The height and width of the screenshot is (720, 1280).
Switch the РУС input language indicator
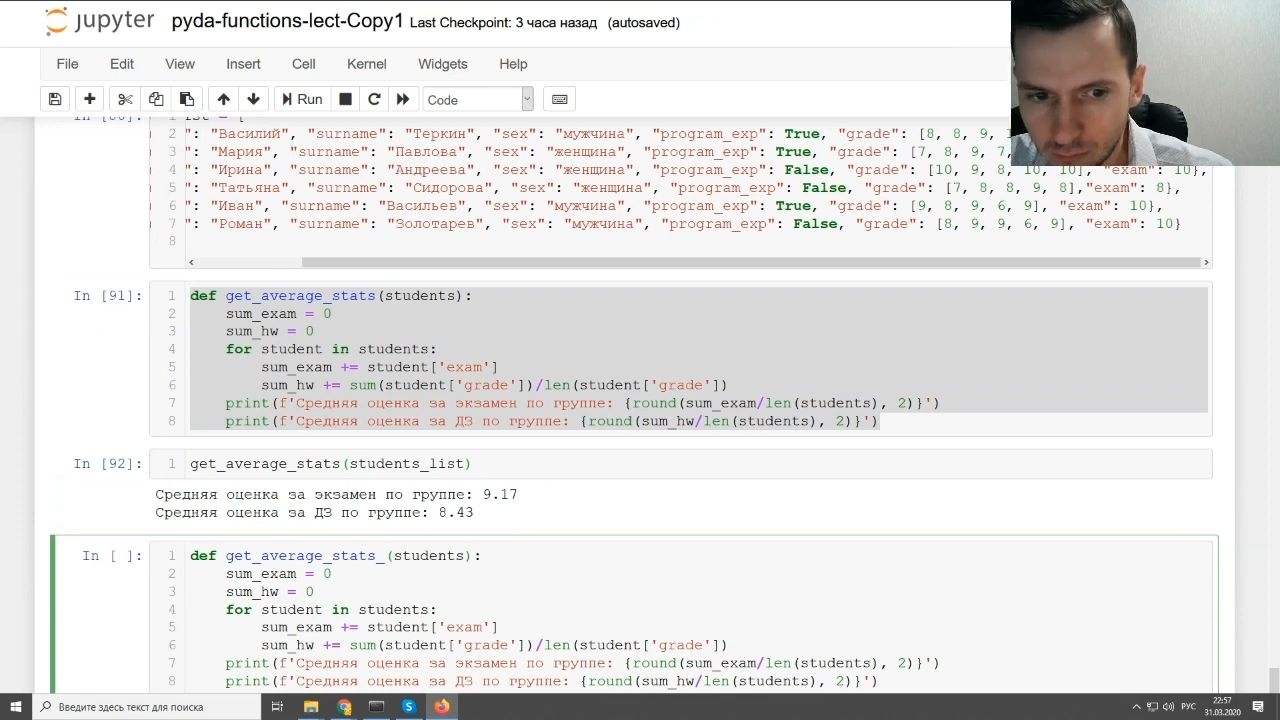click(1188, 707)
